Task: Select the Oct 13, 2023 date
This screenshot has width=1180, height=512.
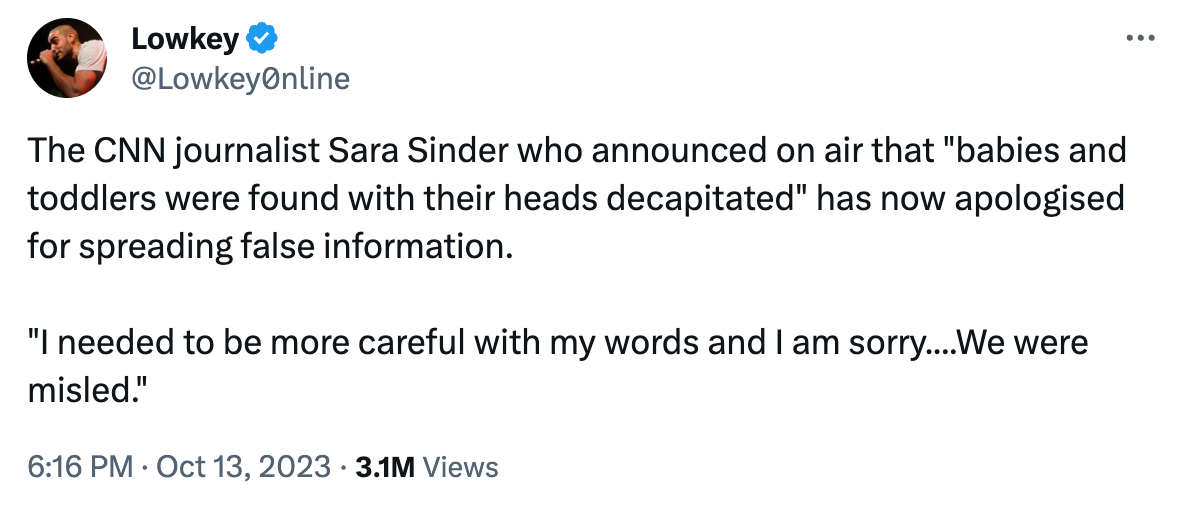Action: point(243,466)
